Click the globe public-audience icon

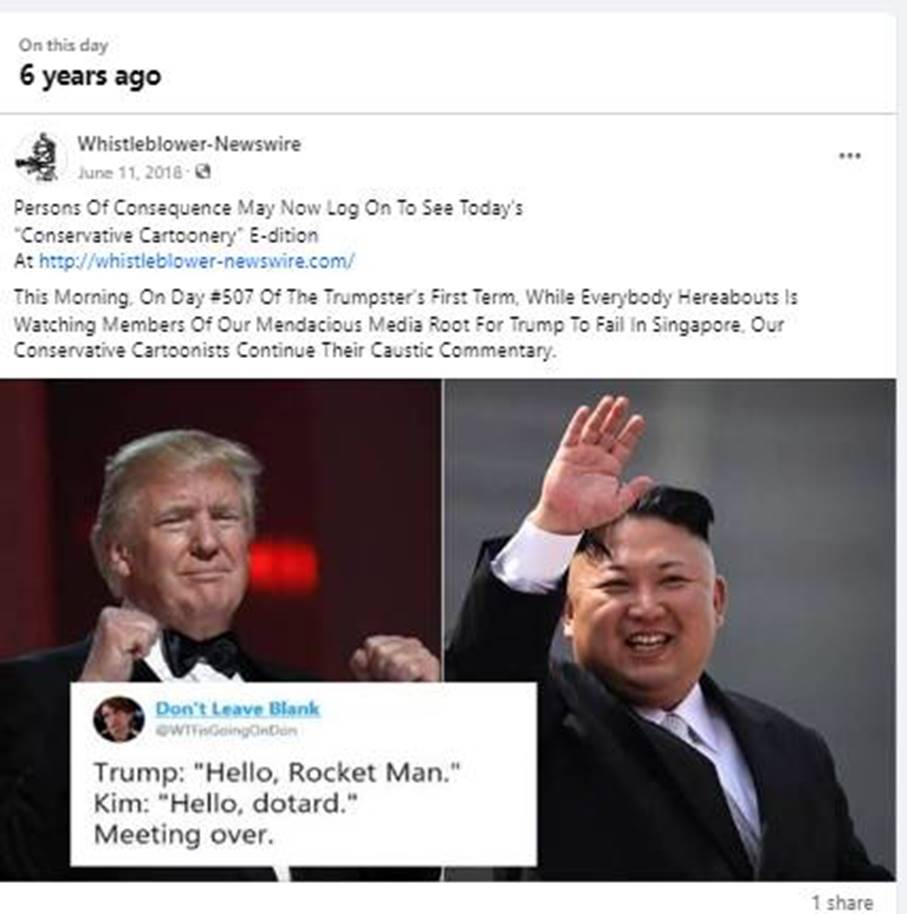202,172
